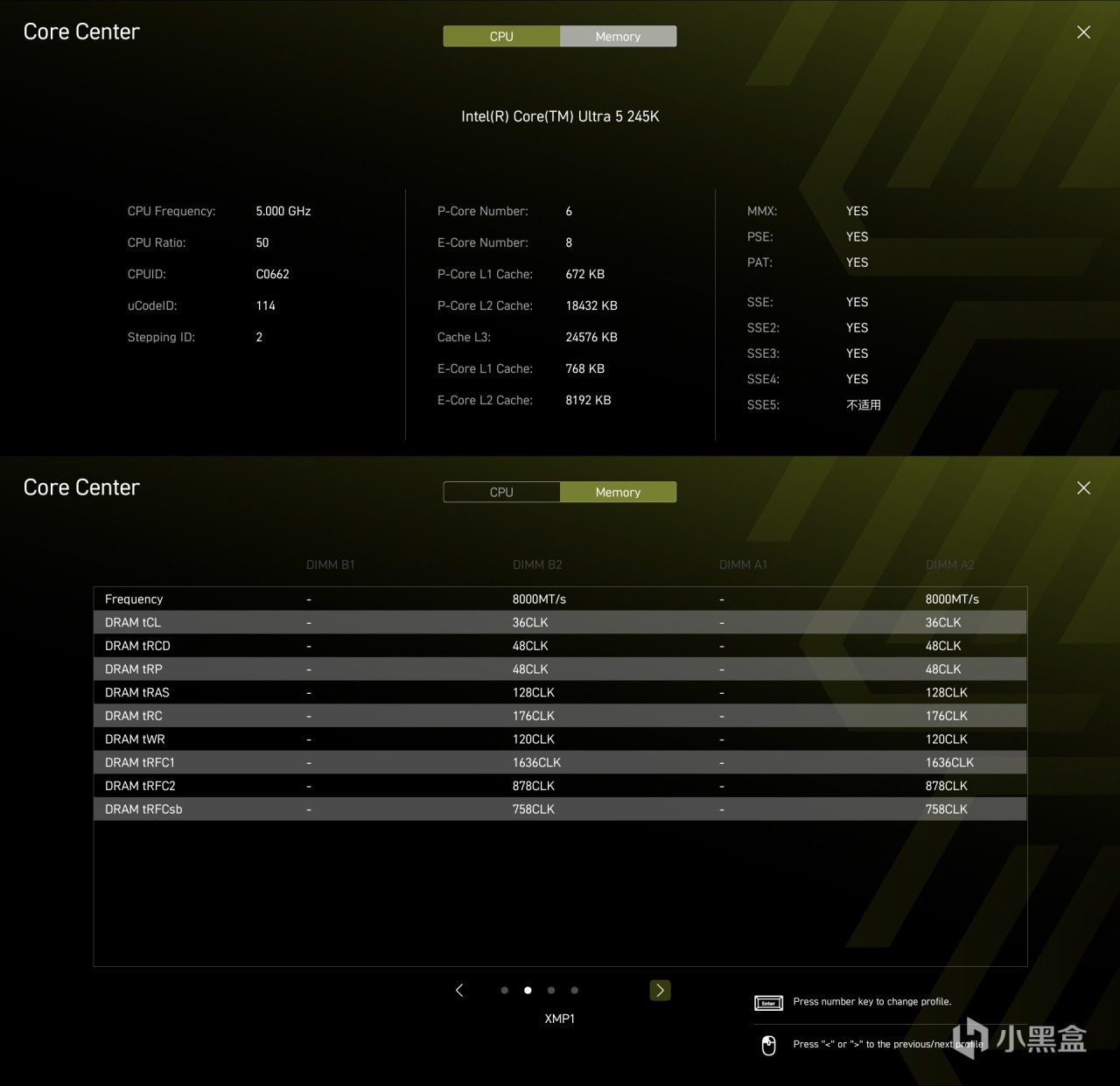Viewport: 1120px width, 1086px height.
Task: Select the first profile pagination dot
Action: (x=504, y=991)
